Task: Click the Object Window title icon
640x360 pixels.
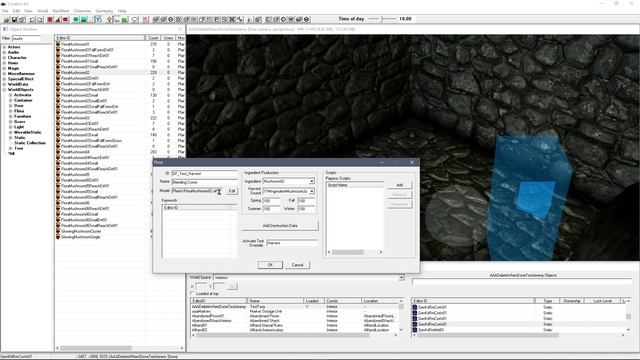Action: click(x=5, y=29)
